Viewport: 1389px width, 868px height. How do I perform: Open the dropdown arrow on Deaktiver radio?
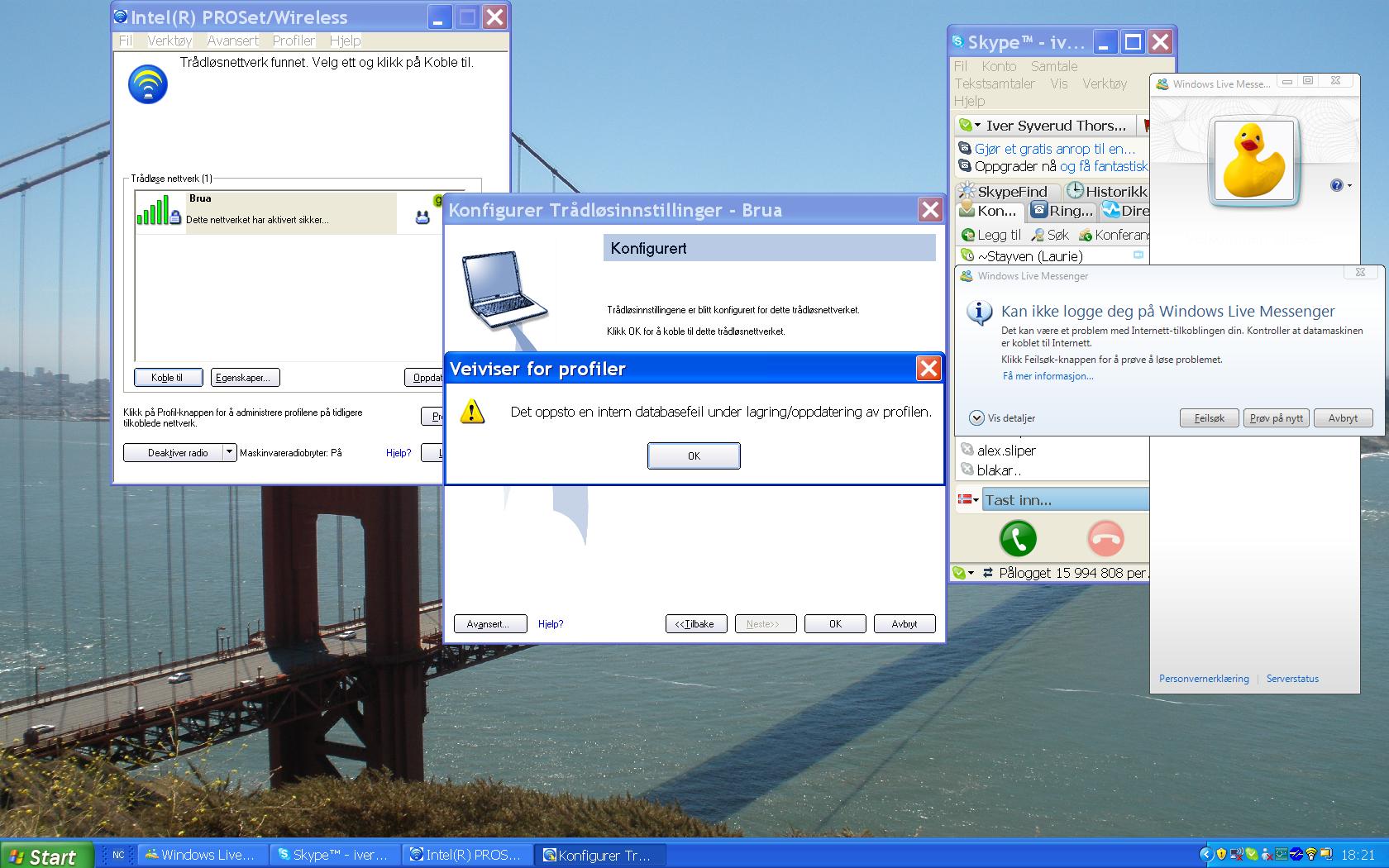tap(230, 452)
